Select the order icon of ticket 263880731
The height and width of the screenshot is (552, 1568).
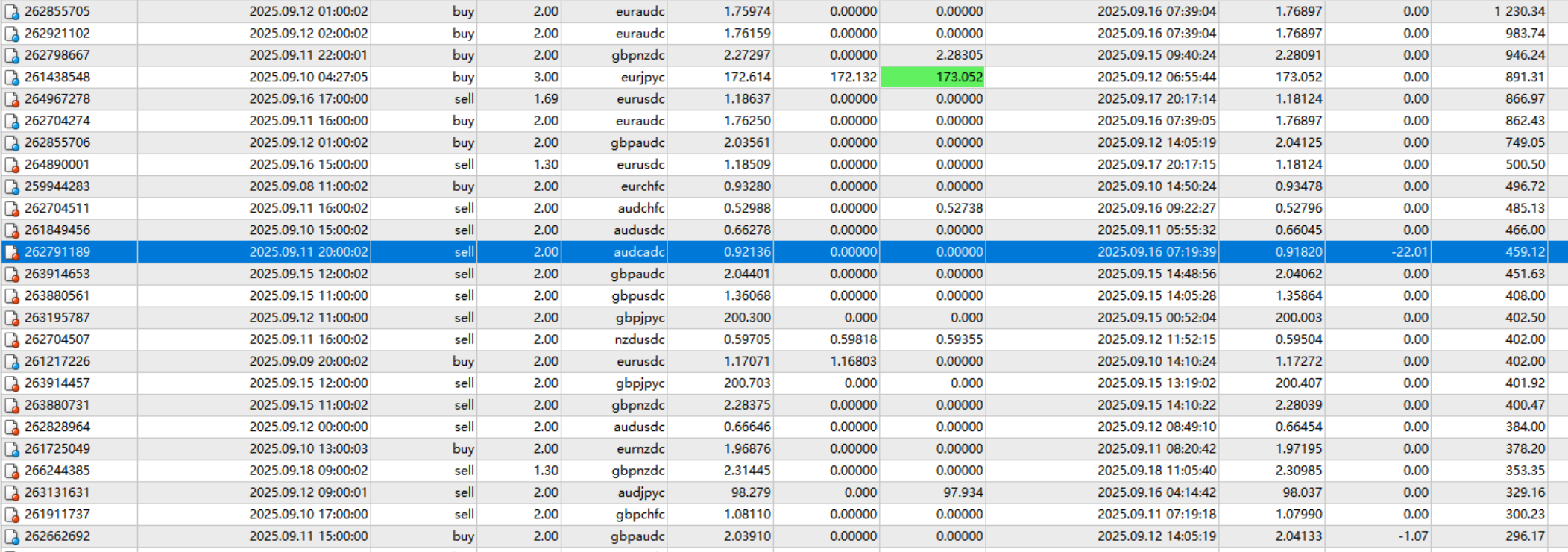(12, 406)
